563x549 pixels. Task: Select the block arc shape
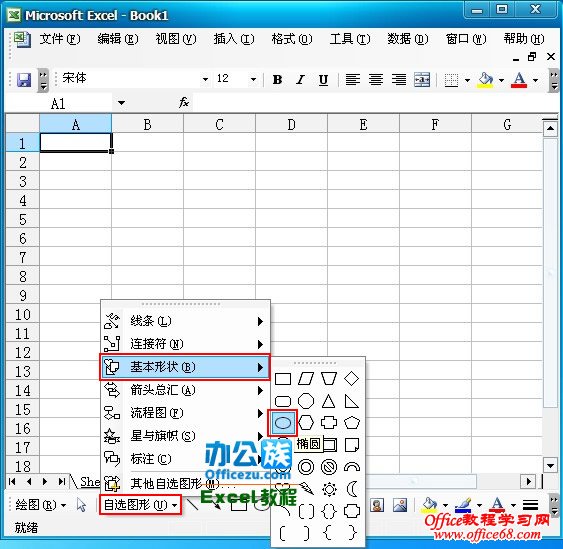(x=352, y=467)
